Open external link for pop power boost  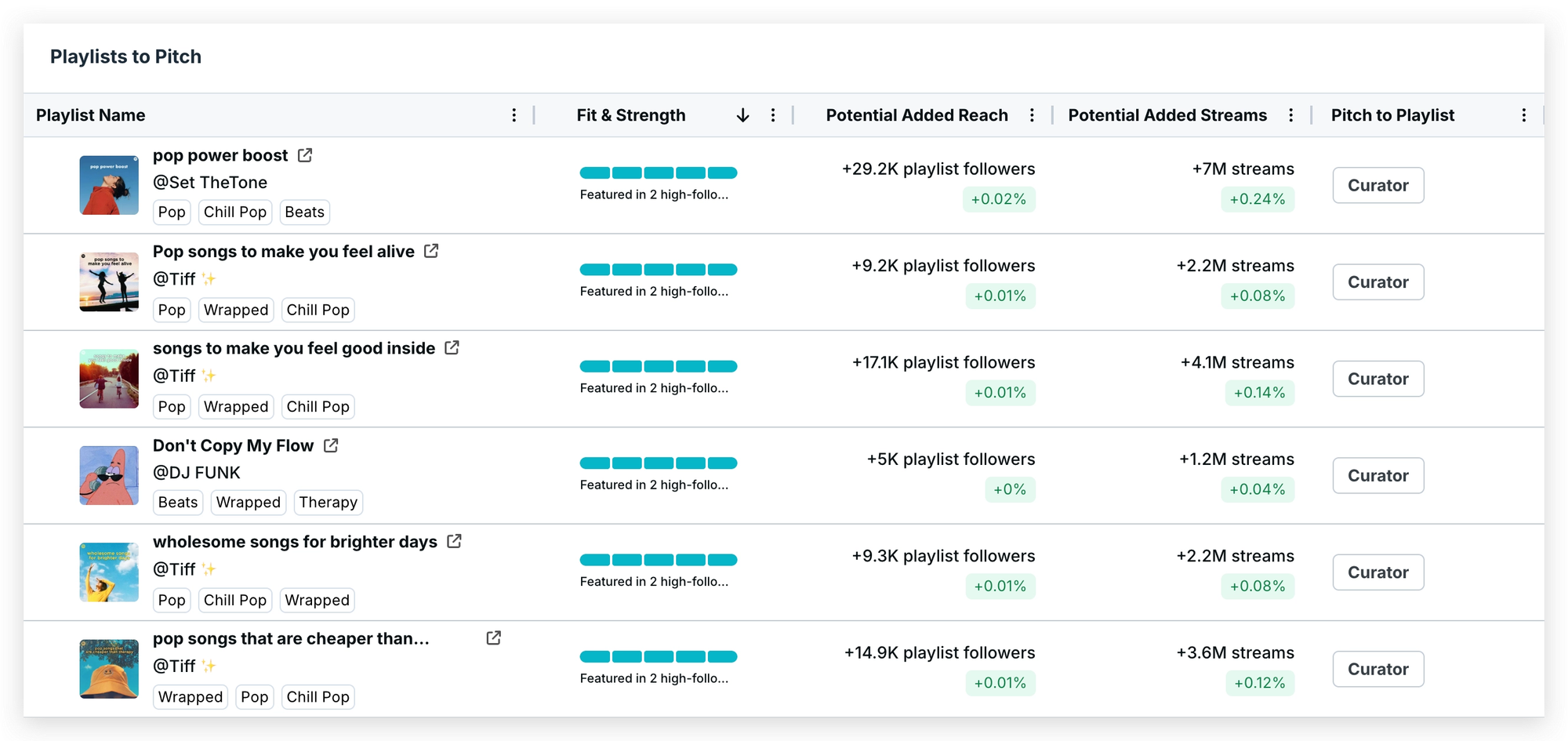[x=305, y=155]
